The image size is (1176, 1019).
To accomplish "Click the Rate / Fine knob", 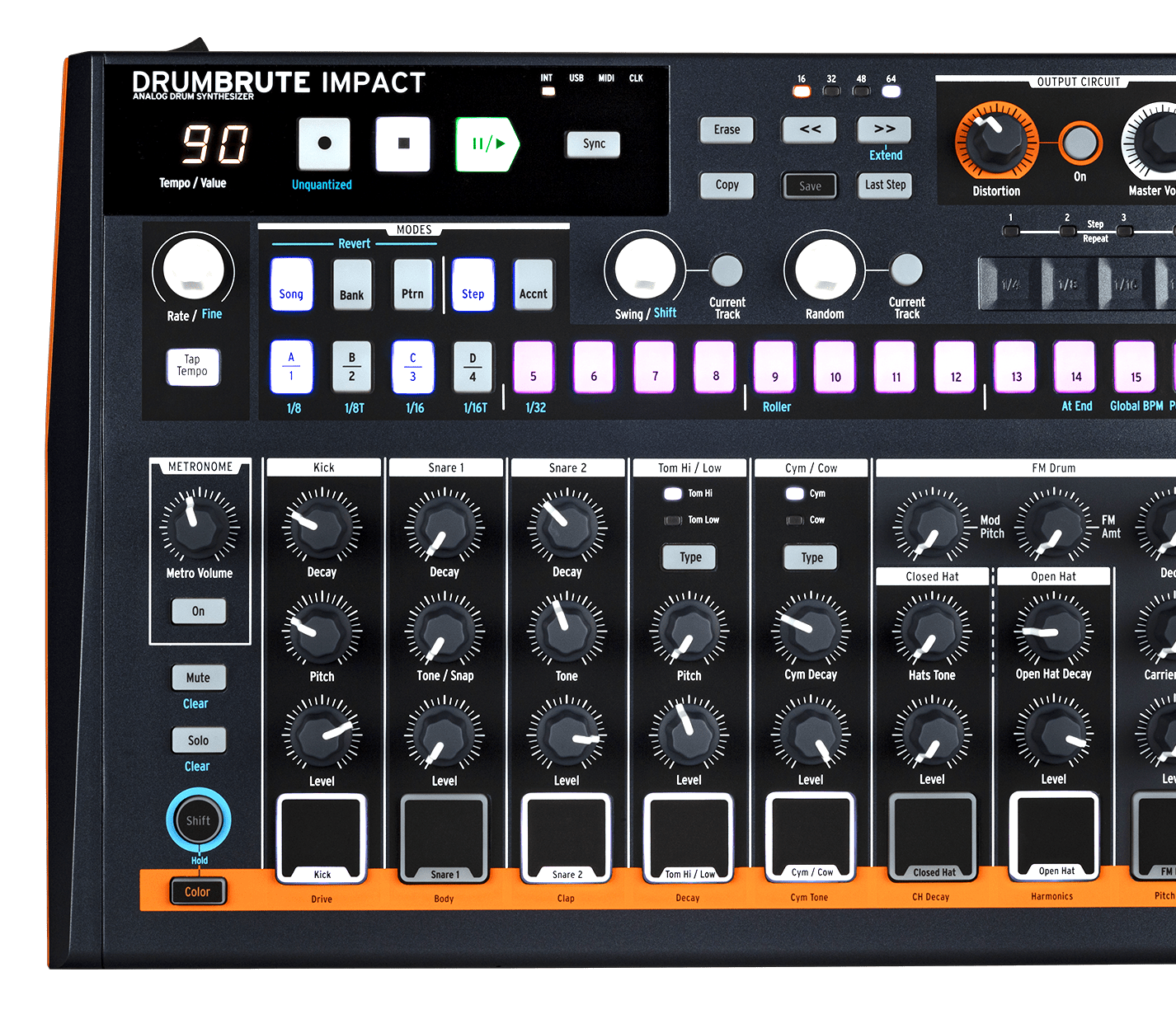I will pos(194,270).
